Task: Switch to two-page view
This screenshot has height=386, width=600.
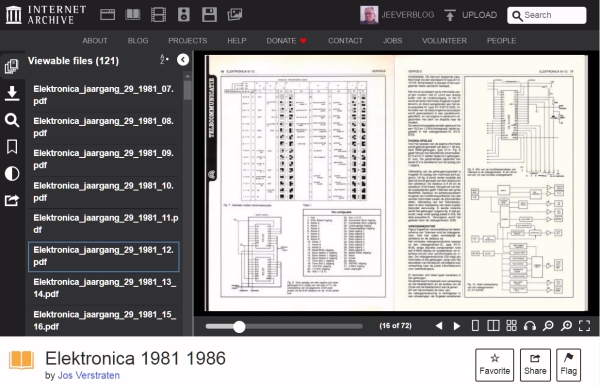Action: [493, 326]
